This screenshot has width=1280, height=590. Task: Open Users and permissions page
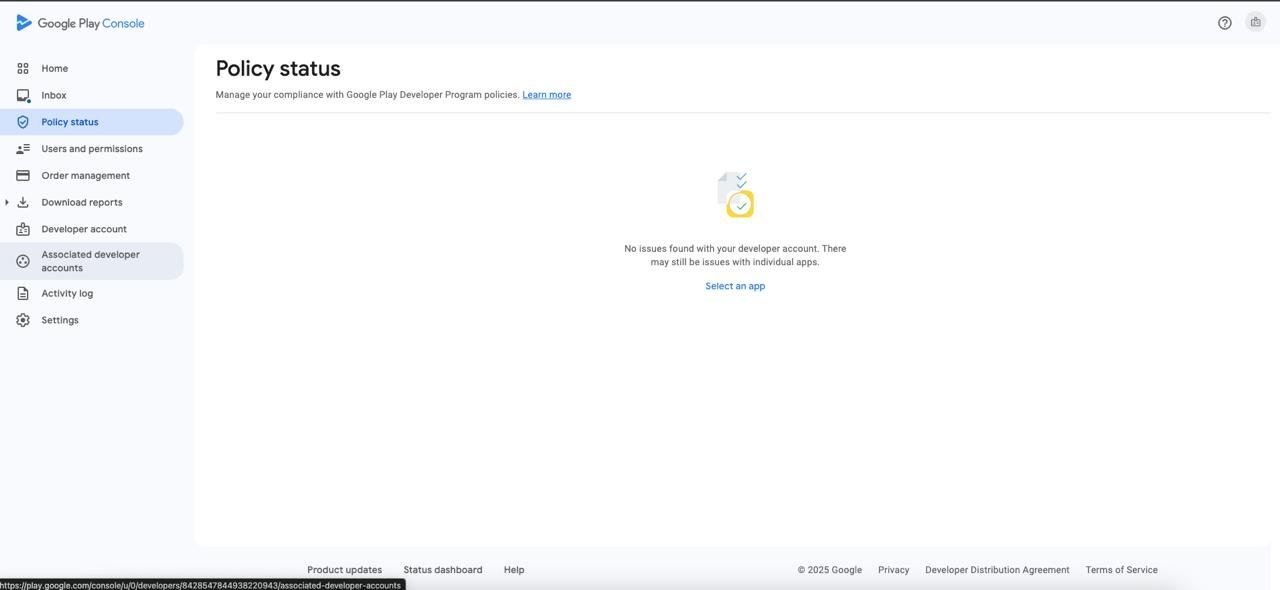(x=92, y=149)
